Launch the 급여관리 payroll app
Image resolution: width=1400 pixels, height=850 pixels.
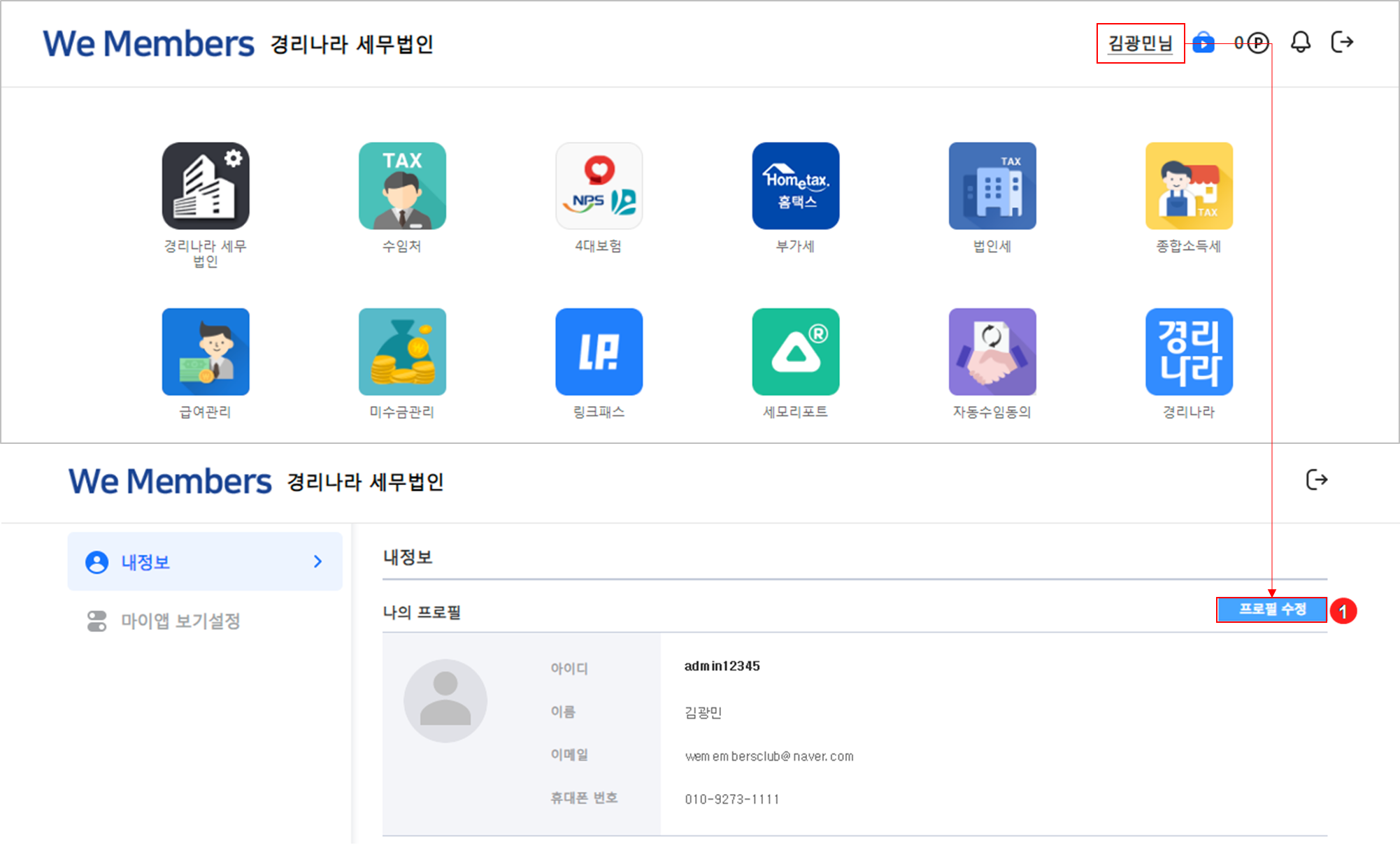click(x=206, y=352)
